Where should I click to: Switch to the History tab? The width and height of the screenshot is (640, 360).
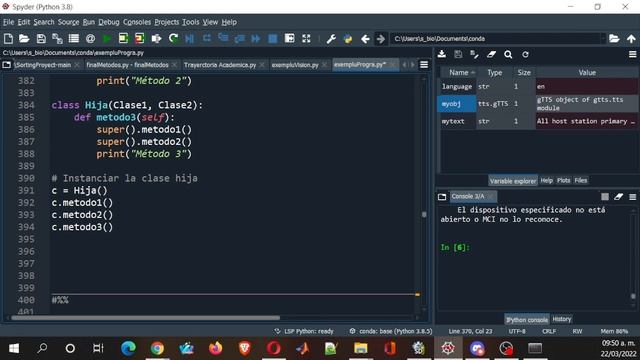pyautogui.click(x=562, y=319)
